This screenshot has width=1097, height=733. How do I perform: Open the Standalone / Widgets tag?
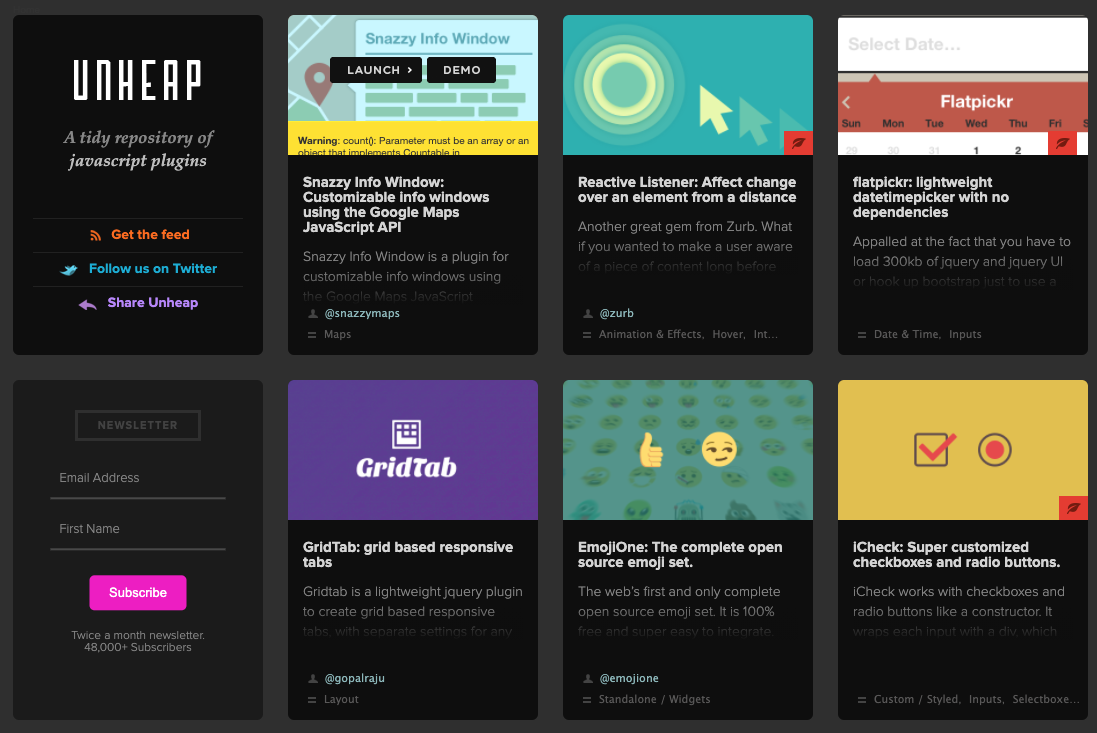(654, 699)
